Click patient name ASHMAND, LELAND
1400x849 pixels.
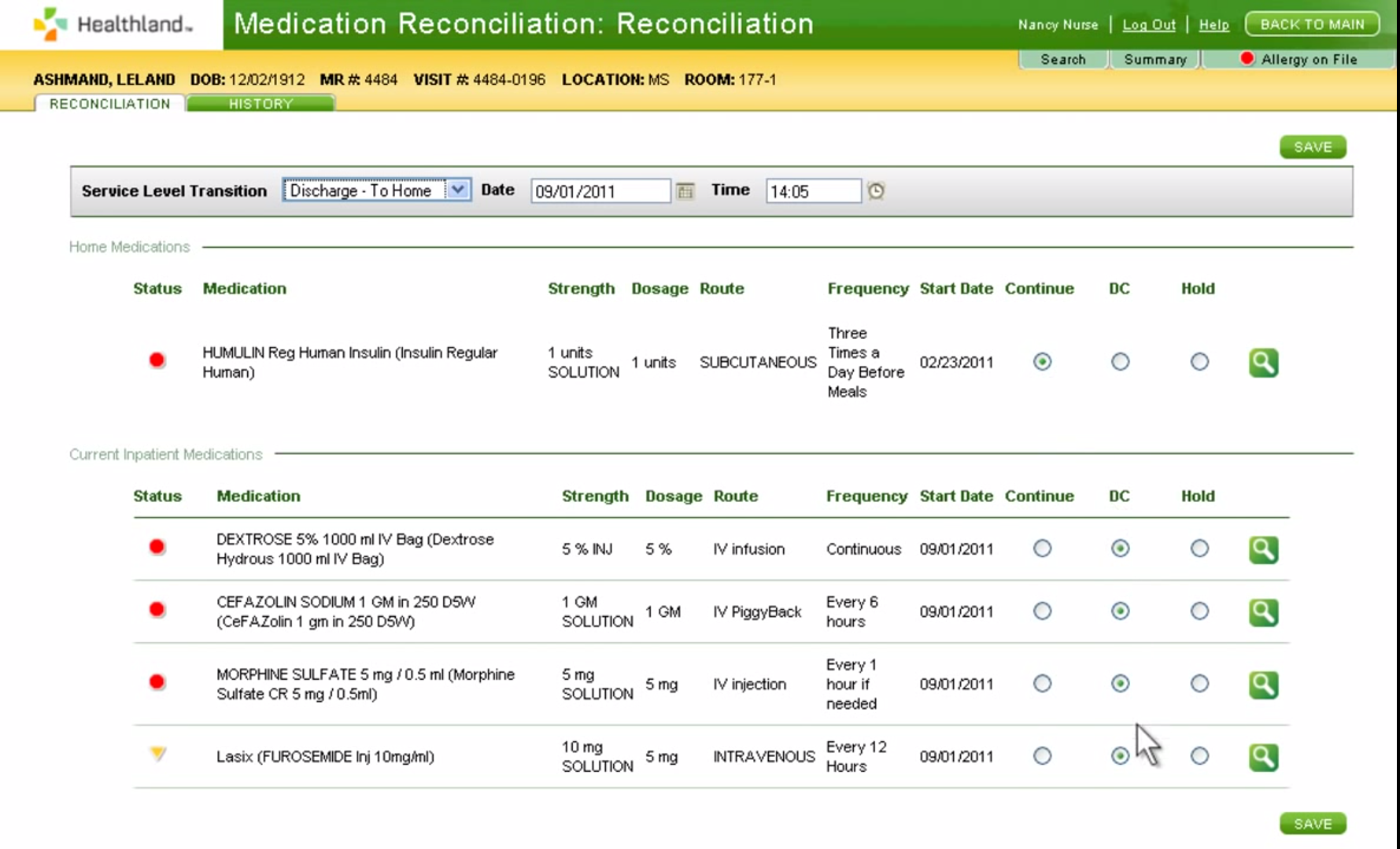point(104,79)
